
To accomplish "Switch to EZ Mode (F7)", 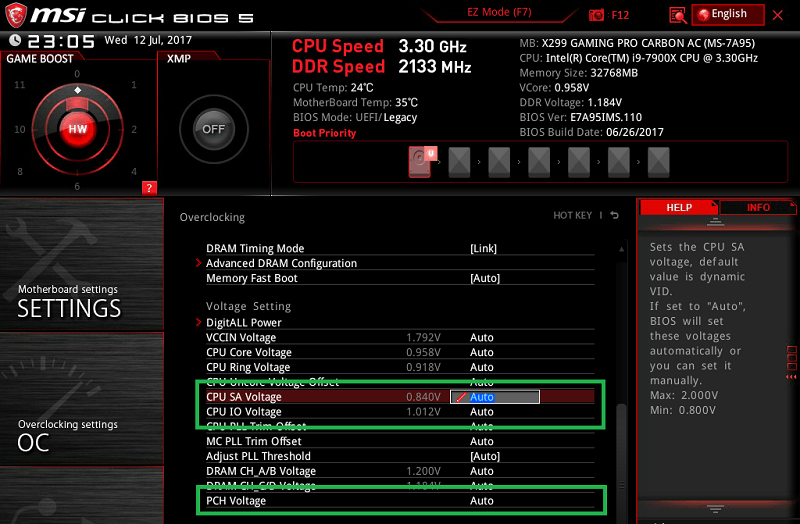I will pos(499,12).
